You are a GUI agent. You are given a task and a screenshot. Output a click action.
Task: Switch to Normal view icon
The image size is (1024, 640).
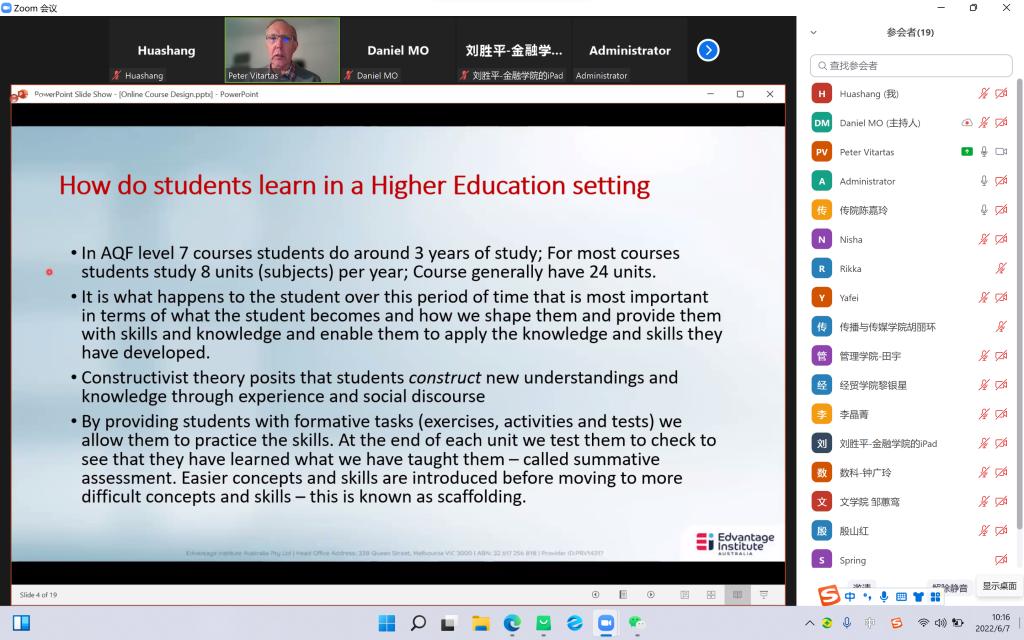685,595
